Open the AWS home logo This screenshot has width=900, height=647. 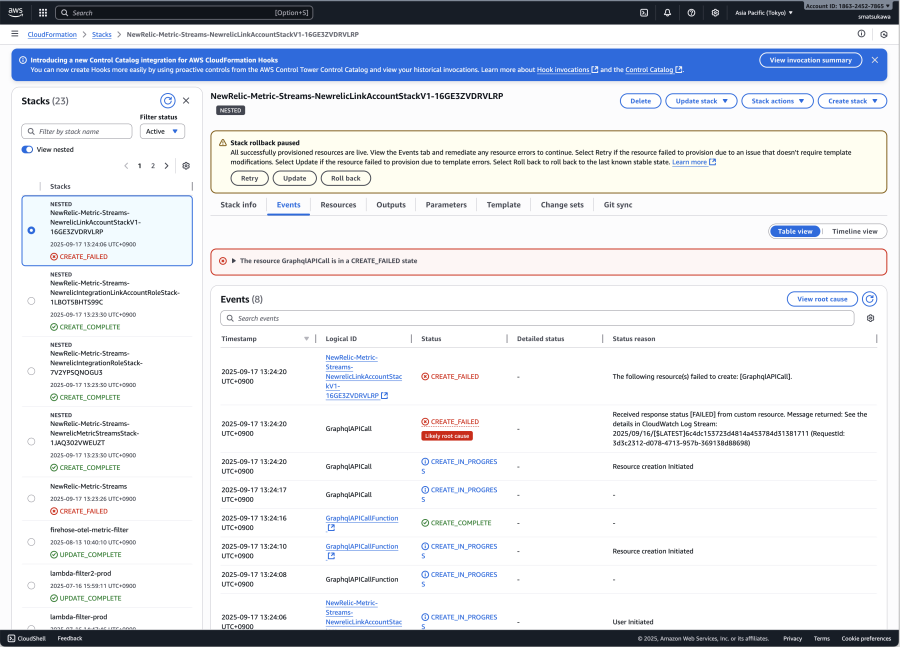point(15,12)
